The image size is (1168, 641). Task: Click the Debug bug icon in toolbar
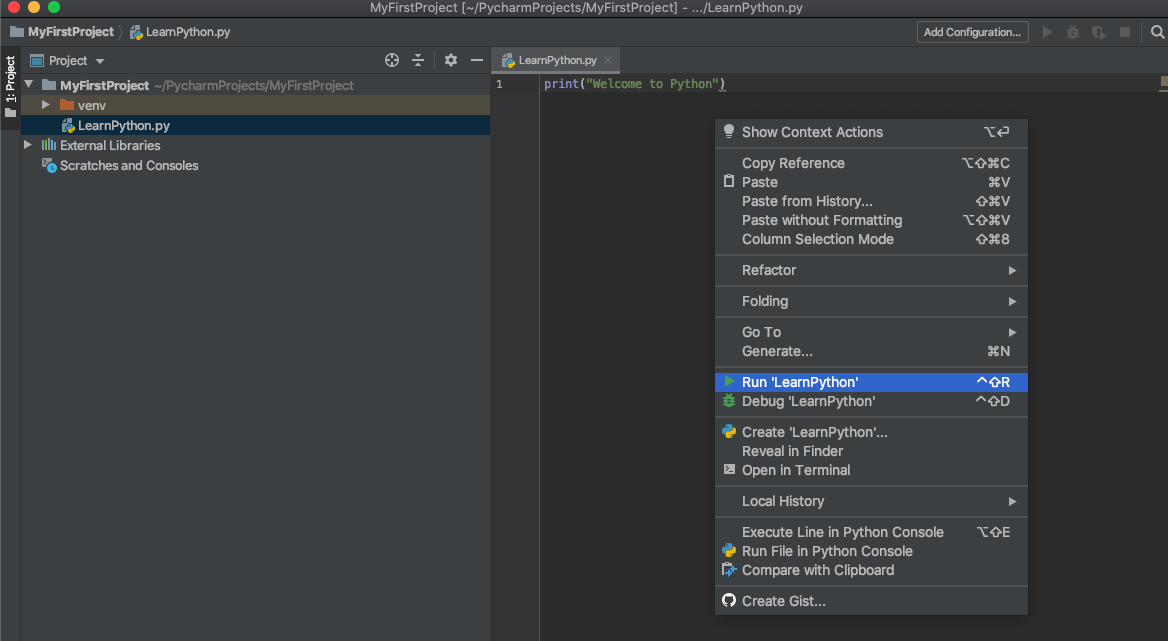[x=1073, y=32]
